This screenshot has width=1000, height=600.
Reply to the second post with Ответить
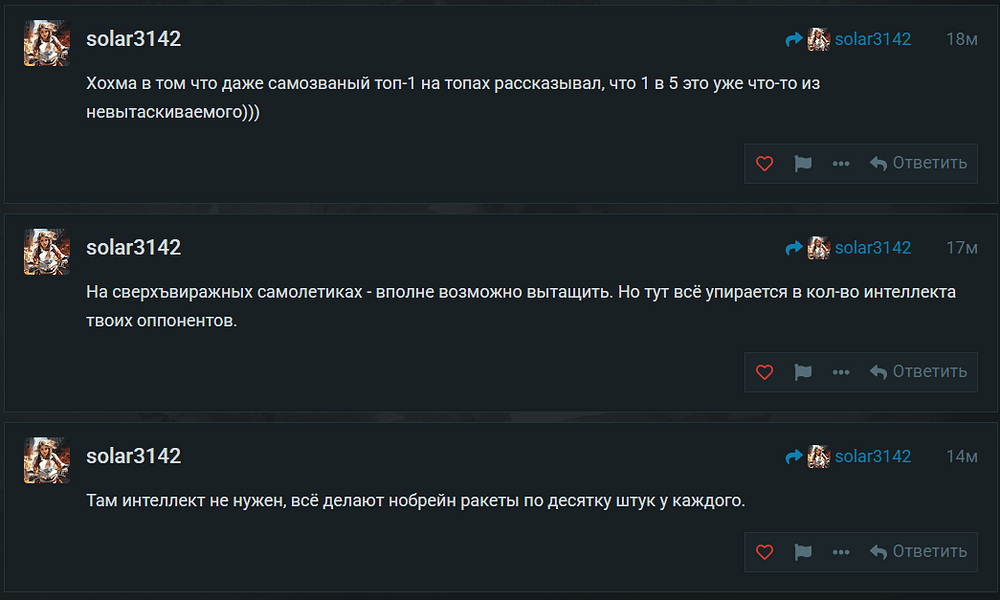918,371
